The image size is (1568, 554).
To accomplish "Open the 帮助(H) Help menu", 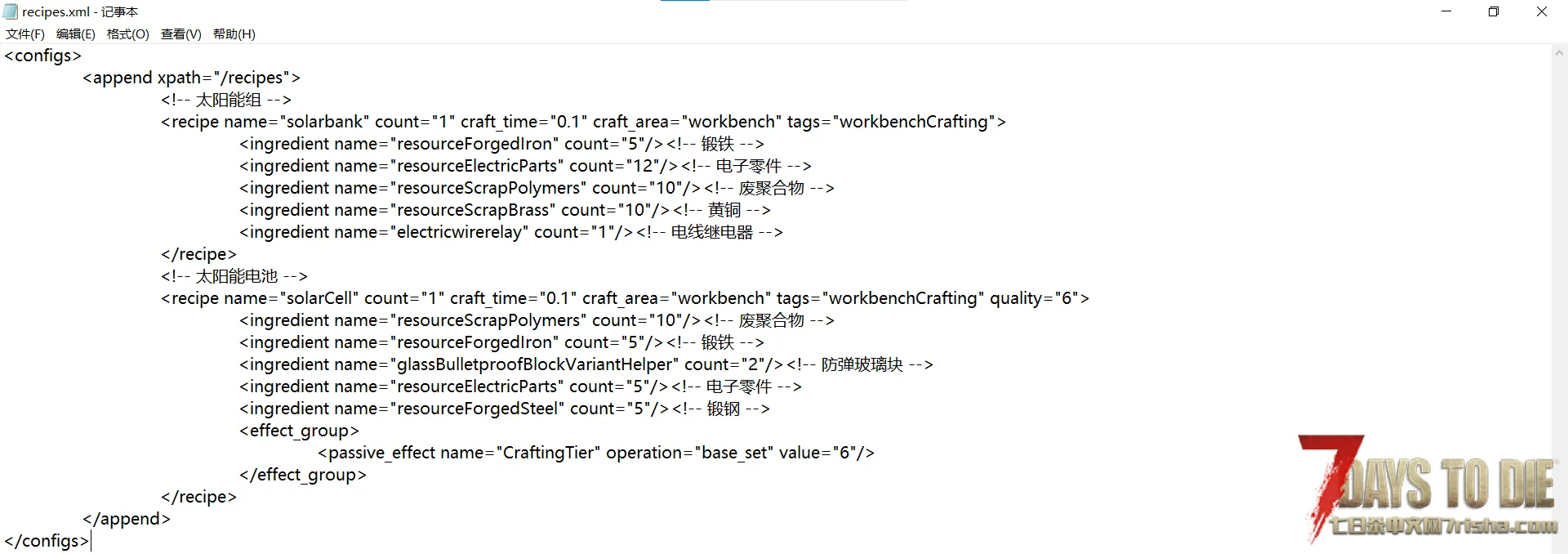I will click(234, 34).
